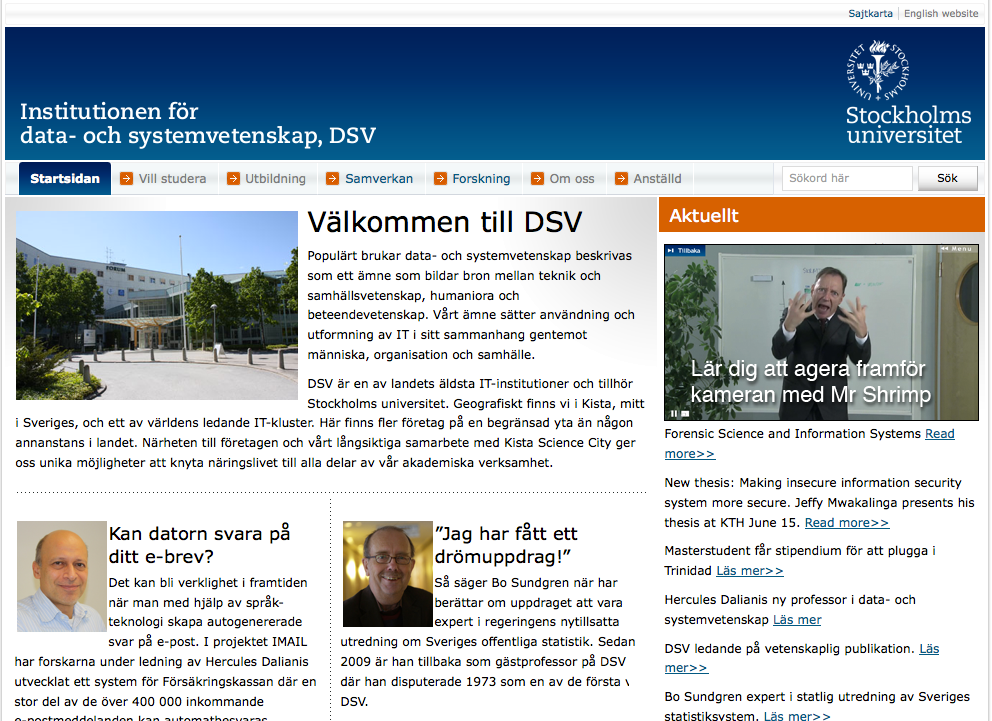
Task: Open the Forskning menu item
Action: click(481, 179)
